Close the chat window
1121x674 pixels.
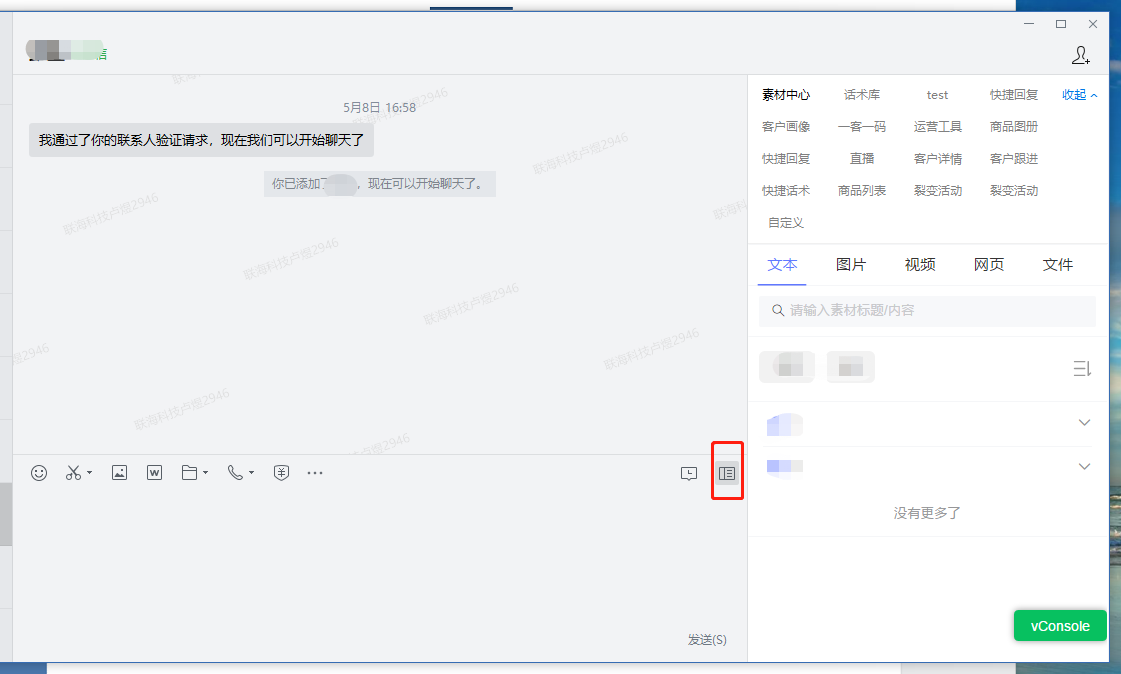(x=1092, y=24)
